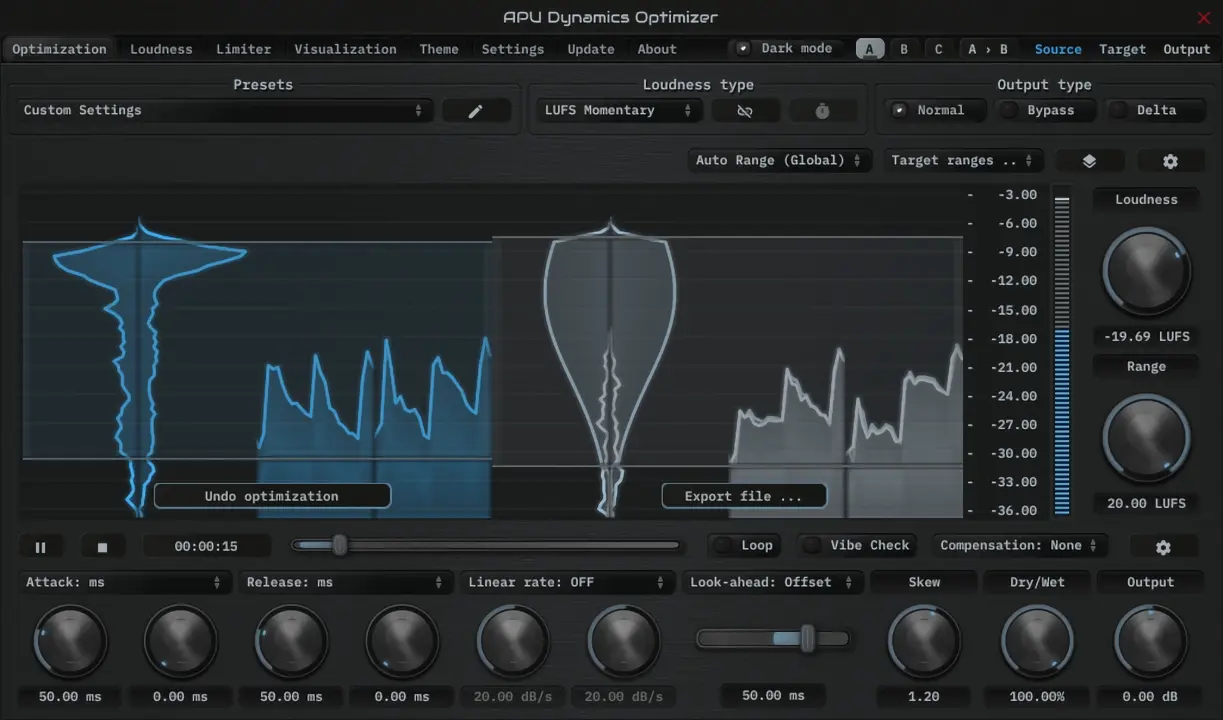Enable the Vibe Check toggle

point(860,545)
